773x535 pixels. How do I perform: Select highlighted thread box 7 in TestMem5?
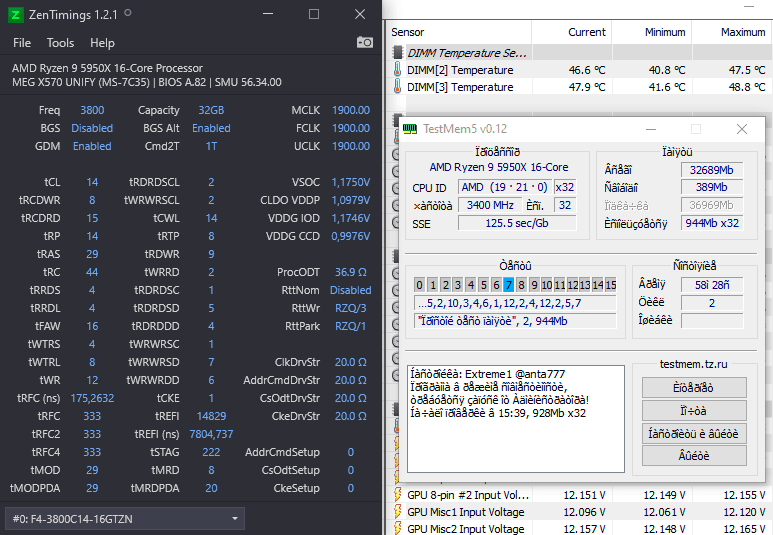click(x=509, y=285)
